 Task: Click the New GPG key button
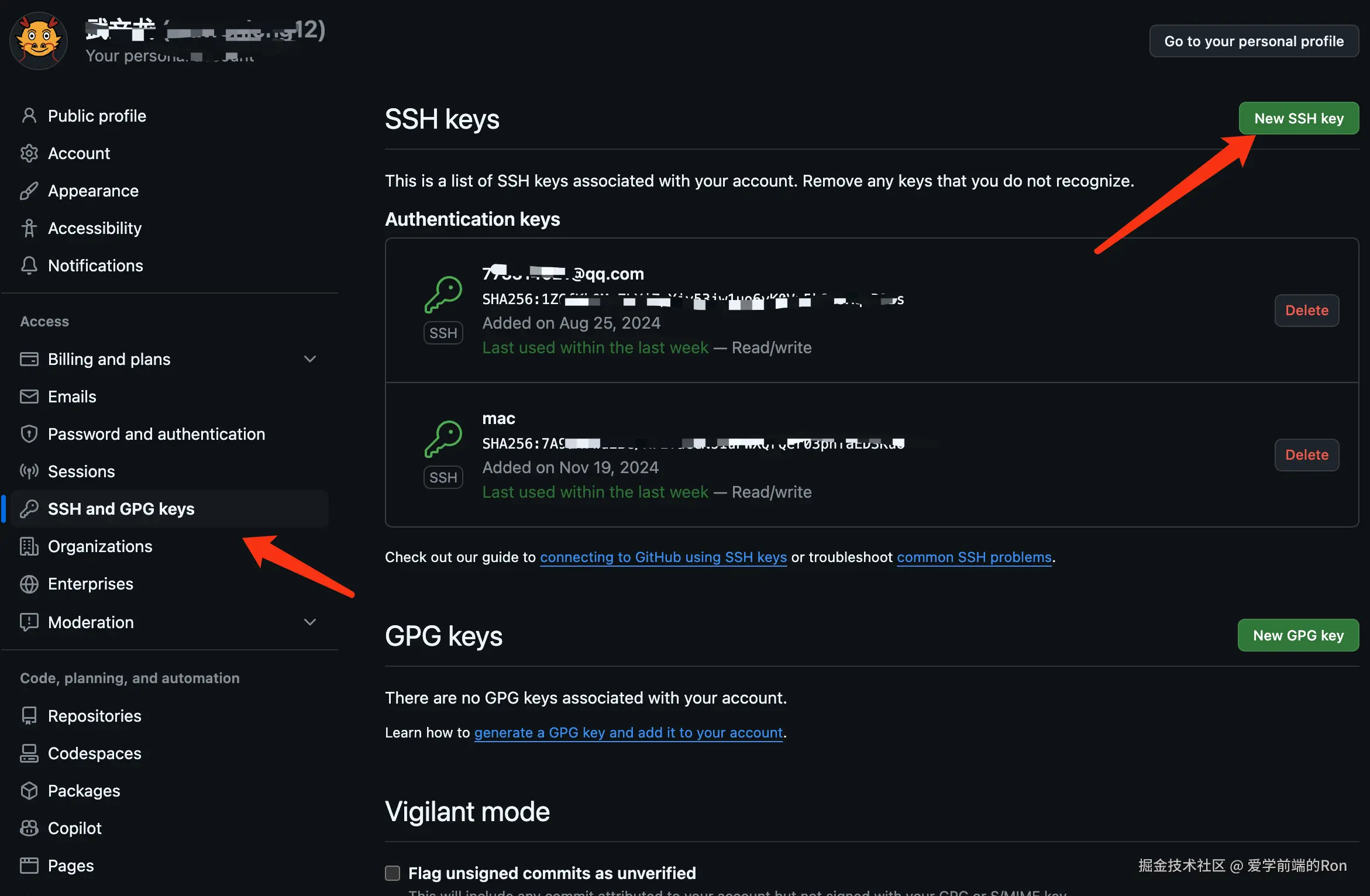(1298, 635)
